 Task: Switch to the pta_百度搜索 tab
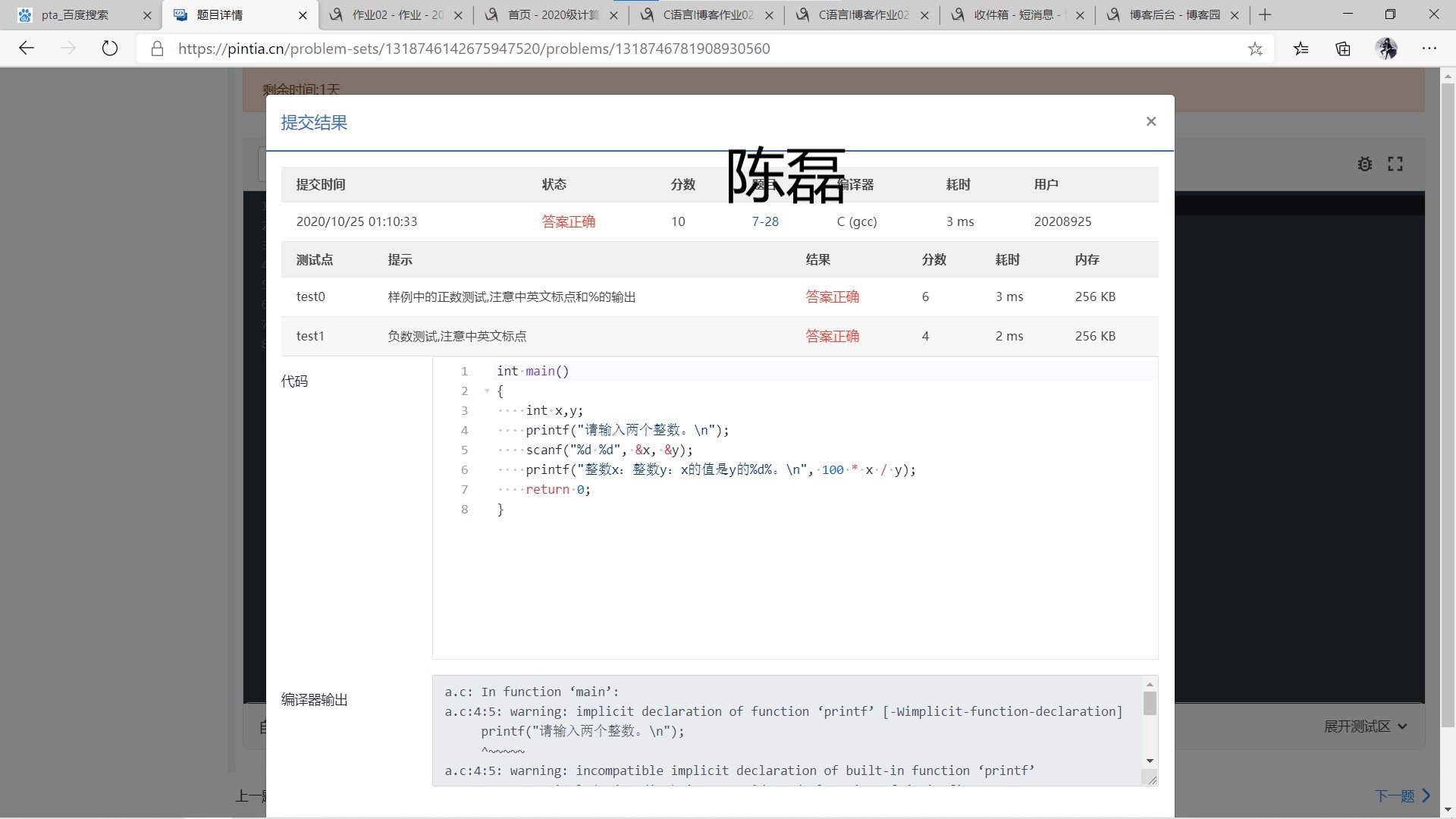pyautogui.click(x=76, y=14)
